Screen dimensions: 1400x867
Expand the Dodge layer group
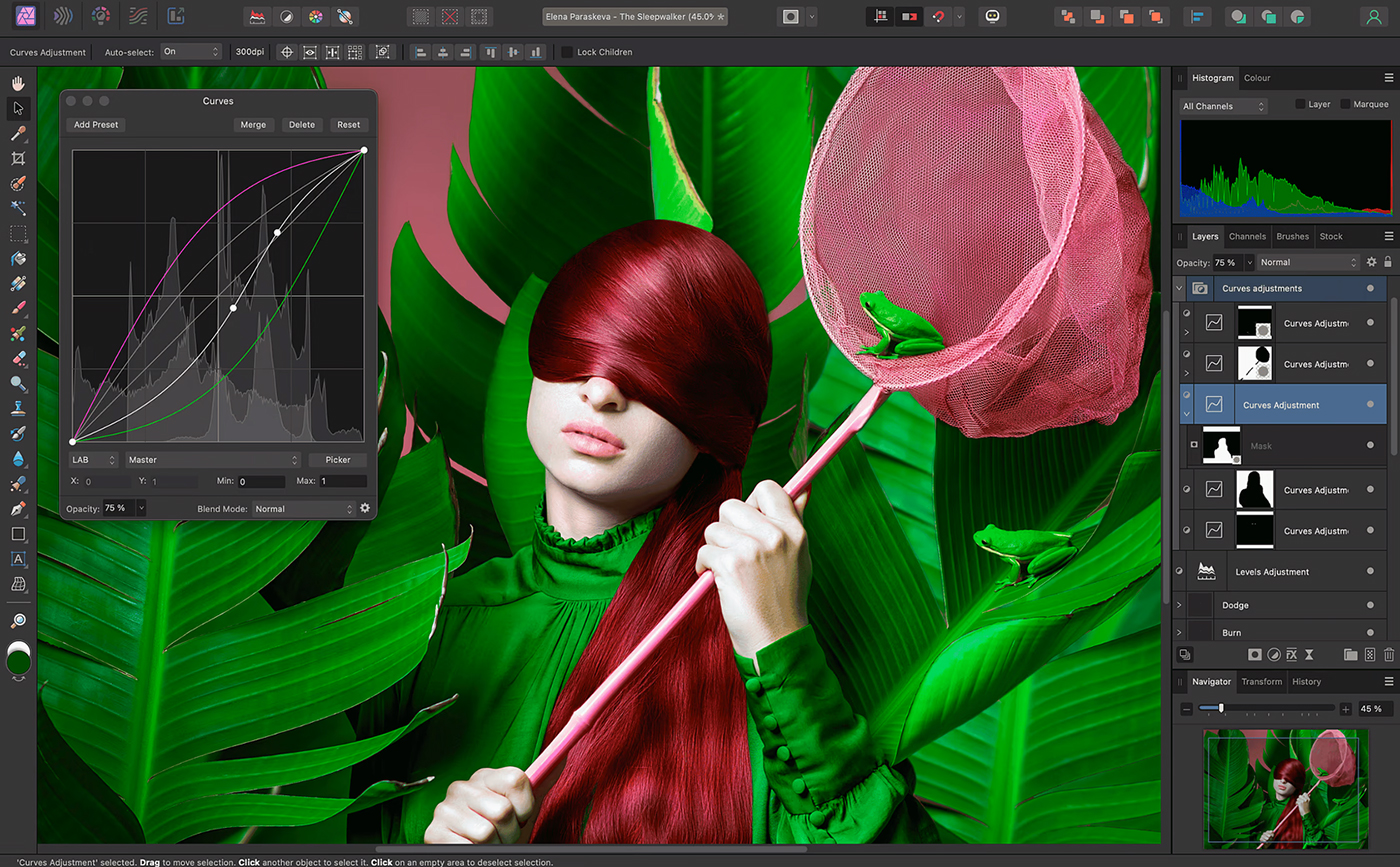coord(1180,606)
